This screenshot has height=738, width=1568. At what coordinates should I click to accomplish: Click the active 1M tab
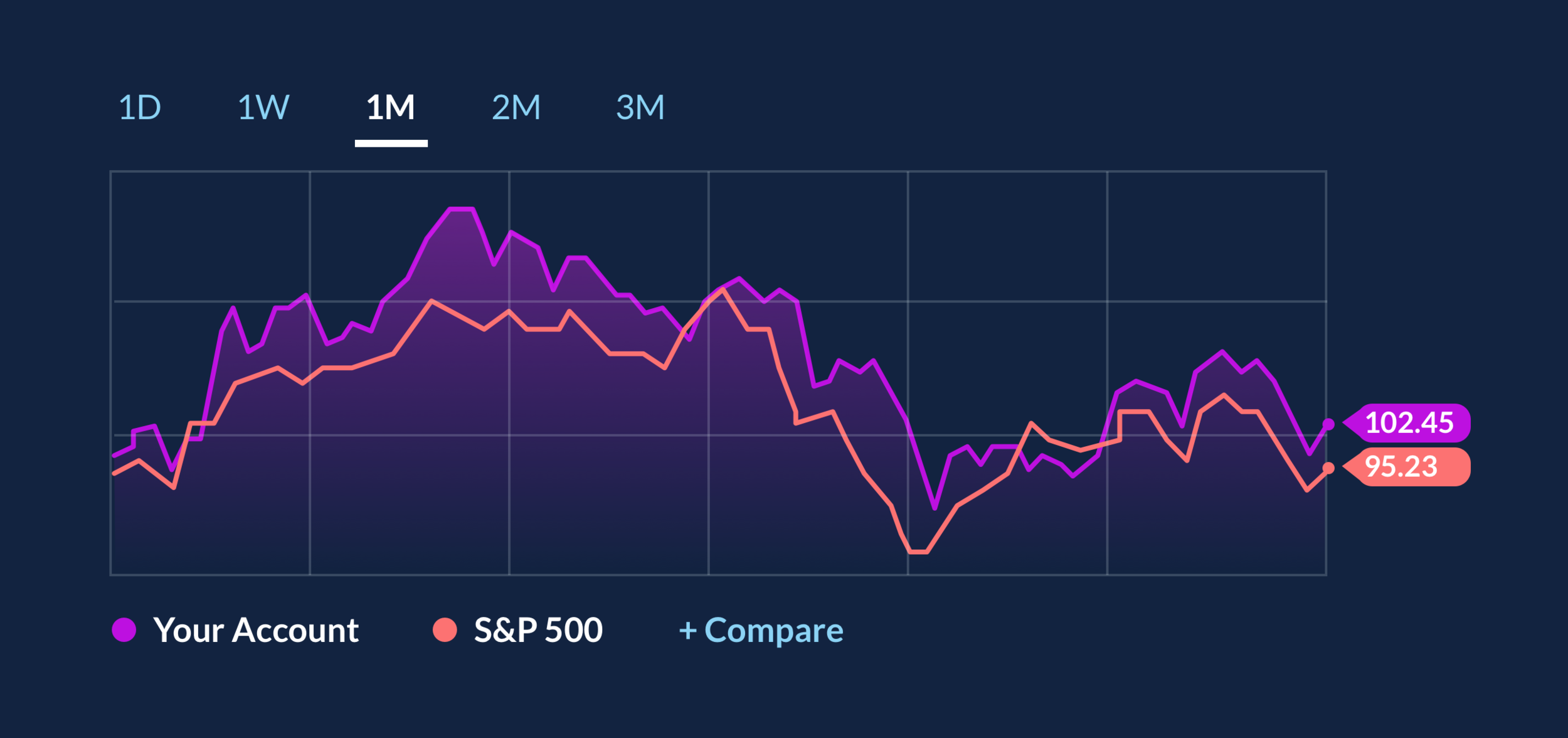[x=391, y=107]
